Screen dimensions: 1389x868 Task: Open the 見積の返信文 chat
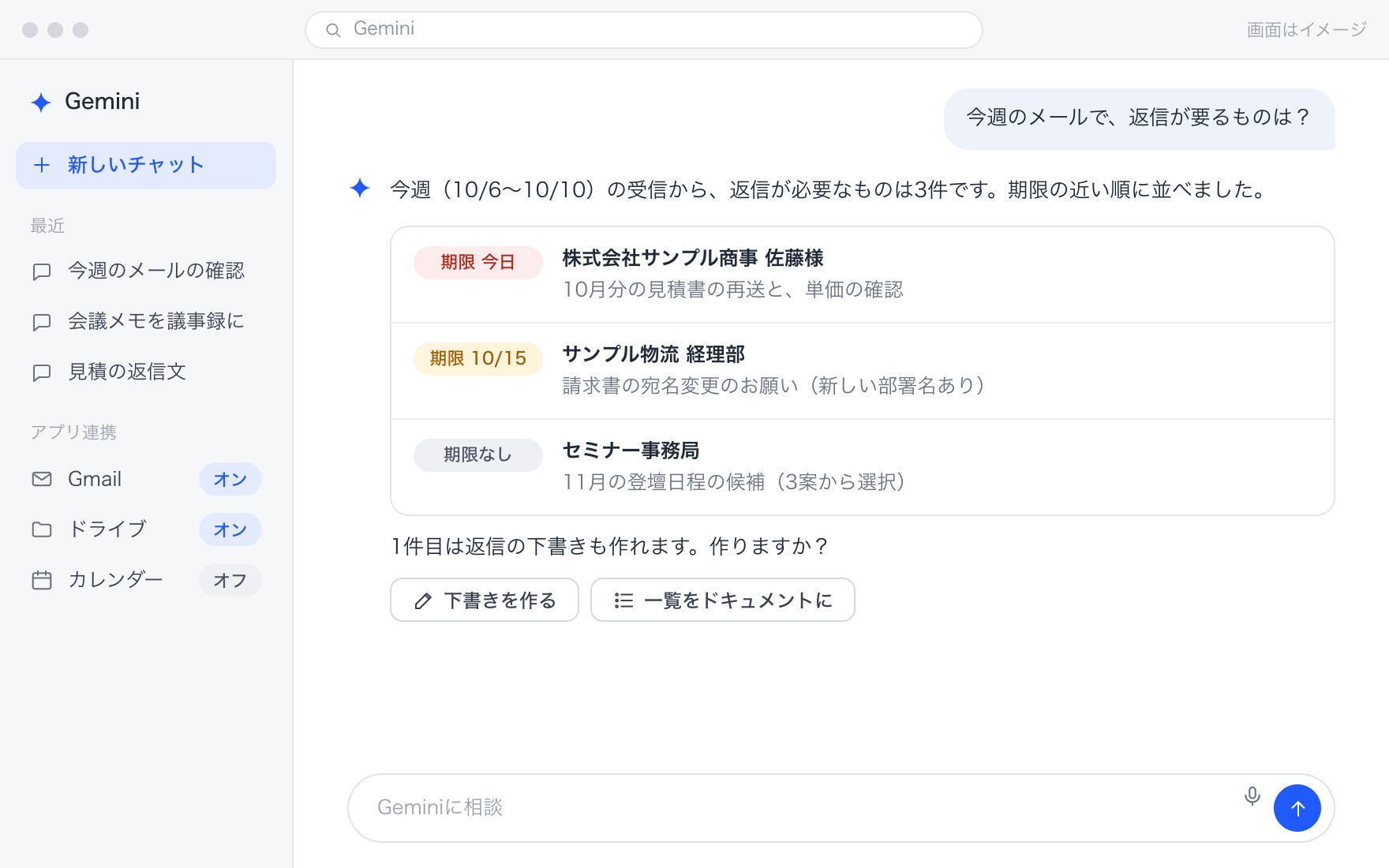pyautogui.click(x=146, y=372)
